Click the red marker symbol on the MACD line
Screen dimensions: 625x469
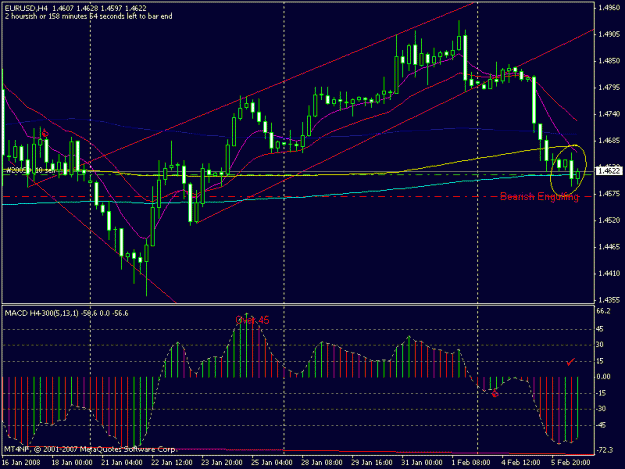(x=495, y=394)
